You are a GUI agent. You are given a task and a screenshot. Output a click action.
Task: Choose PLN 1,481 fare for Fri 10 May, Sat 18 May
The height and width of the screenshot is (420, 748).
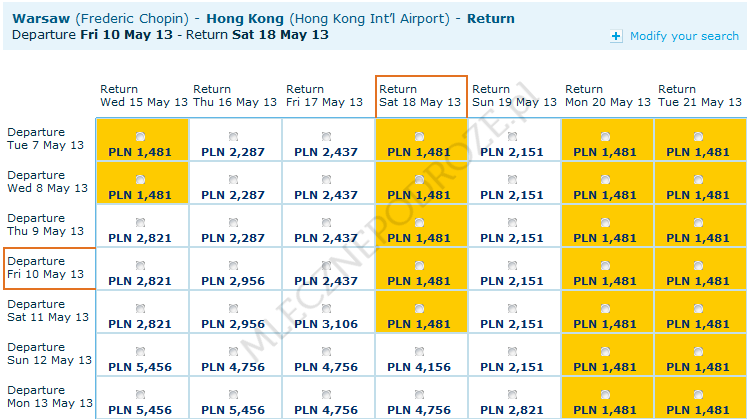pyautogui.click(x=419, y=265)
